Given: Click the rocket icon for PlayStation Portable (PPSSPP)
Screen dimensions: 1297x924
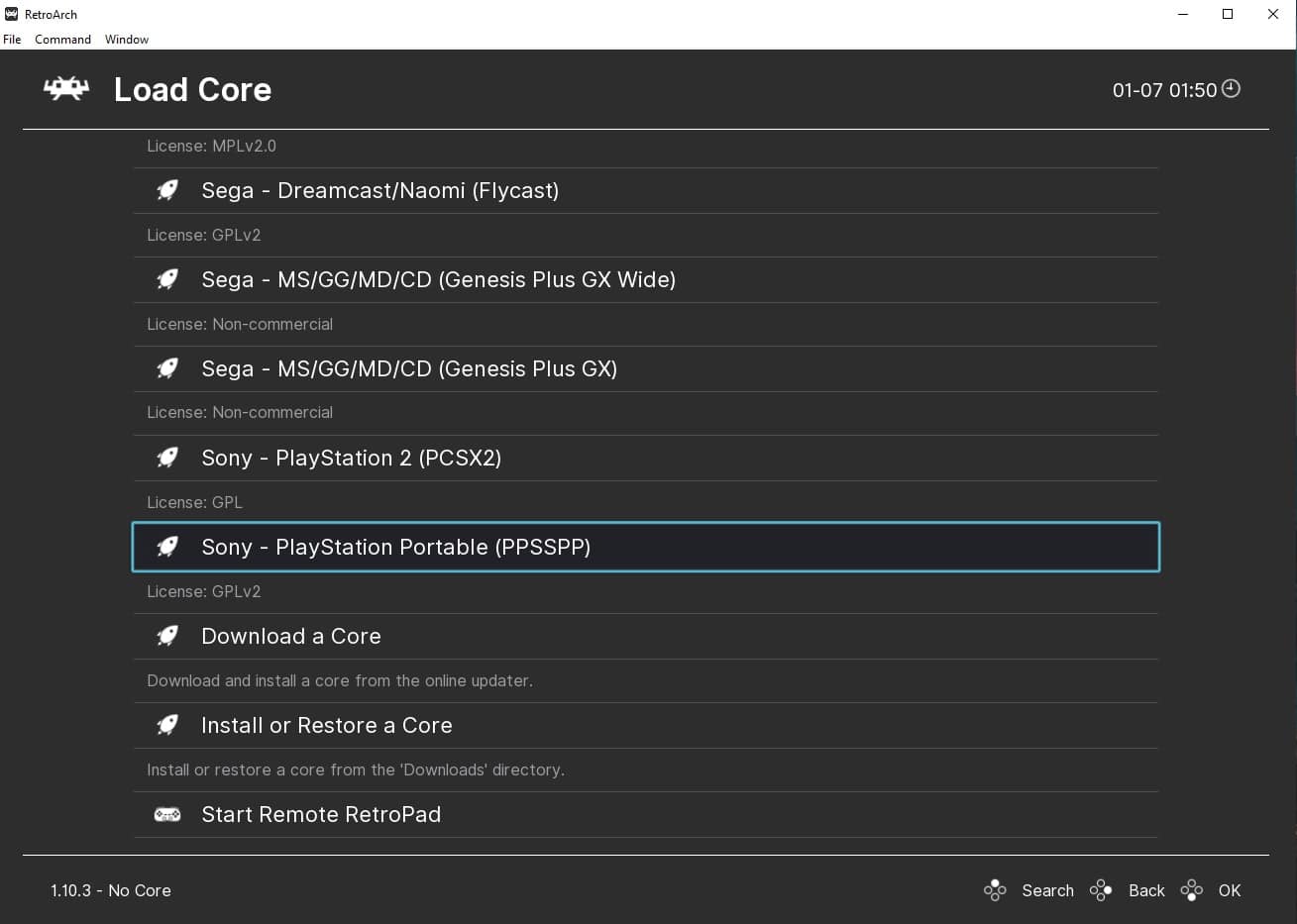Looking at the screenshot, I should tap(167, 547).
